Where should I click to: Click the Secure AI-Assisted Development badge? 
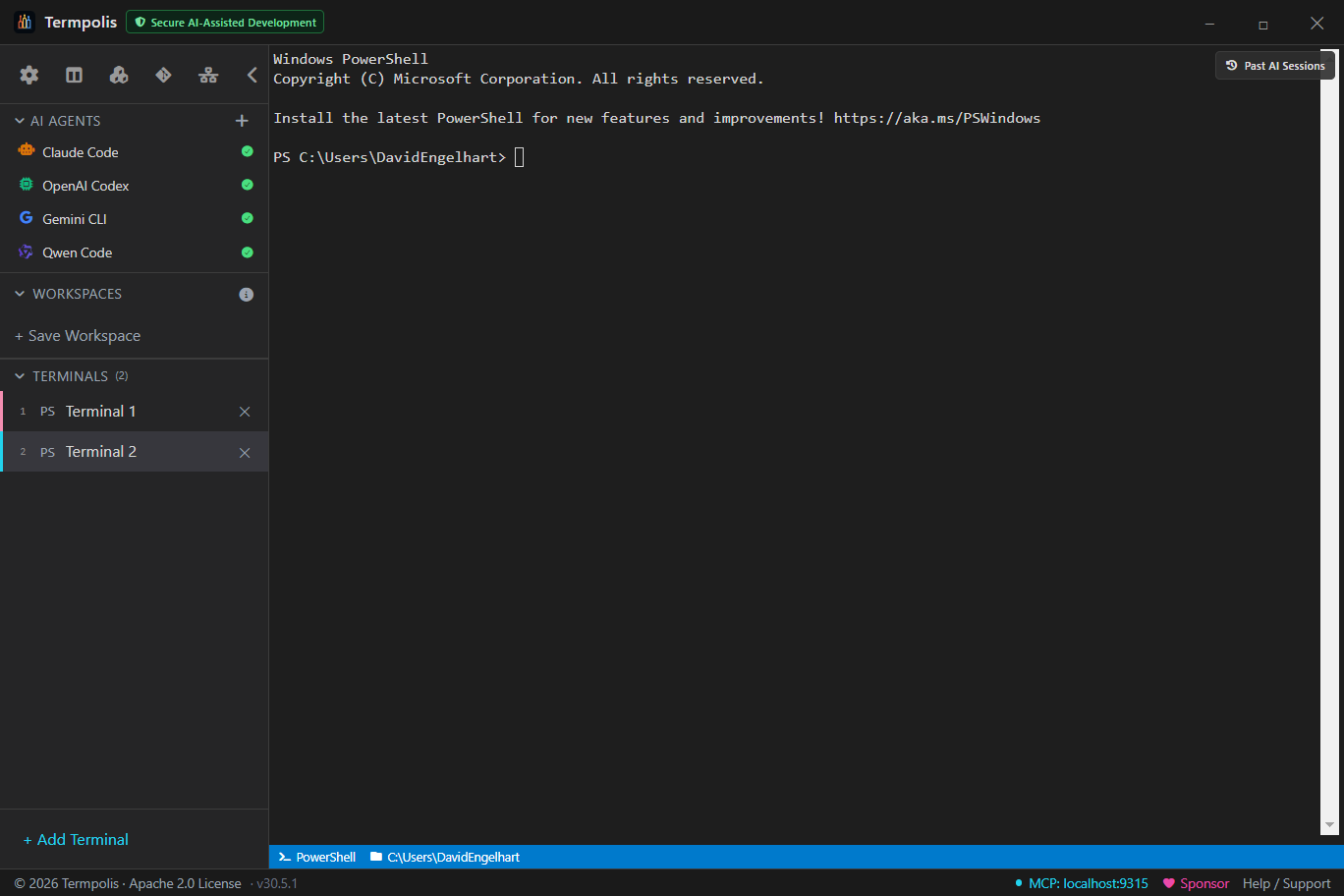tap(225, 22)
